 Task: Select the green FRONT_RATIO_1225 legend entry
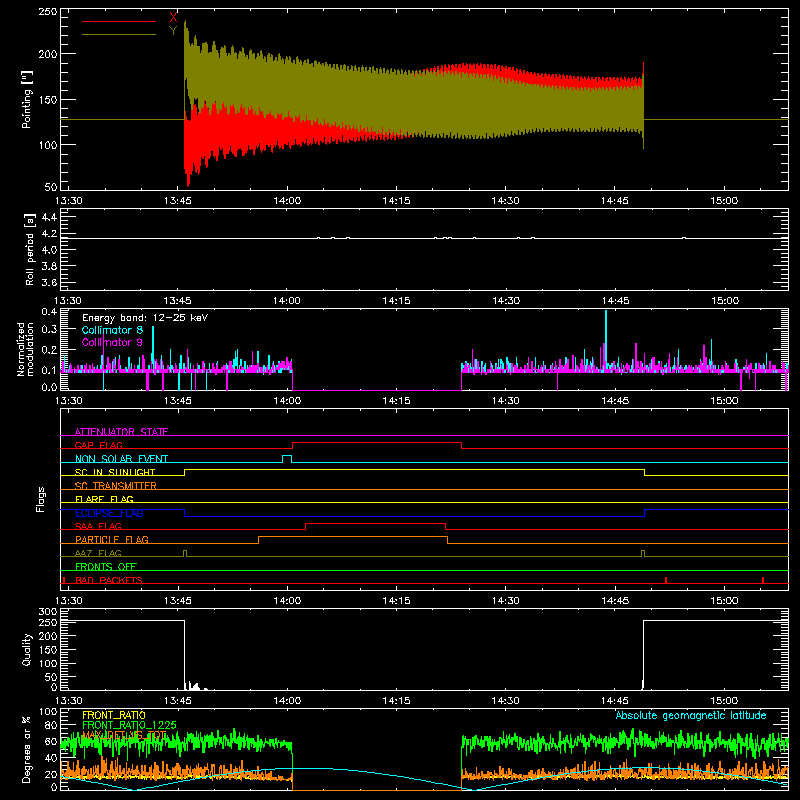point(130,725)
